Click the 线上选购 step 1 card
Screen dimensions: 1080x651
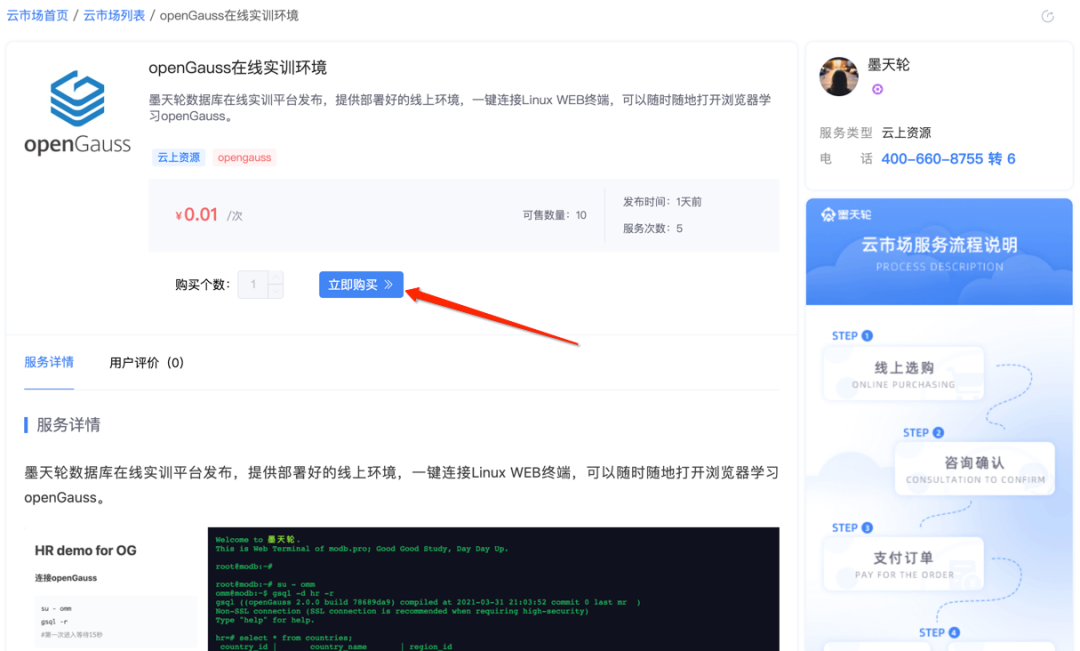pyautogui.click(x=903, y=374)
